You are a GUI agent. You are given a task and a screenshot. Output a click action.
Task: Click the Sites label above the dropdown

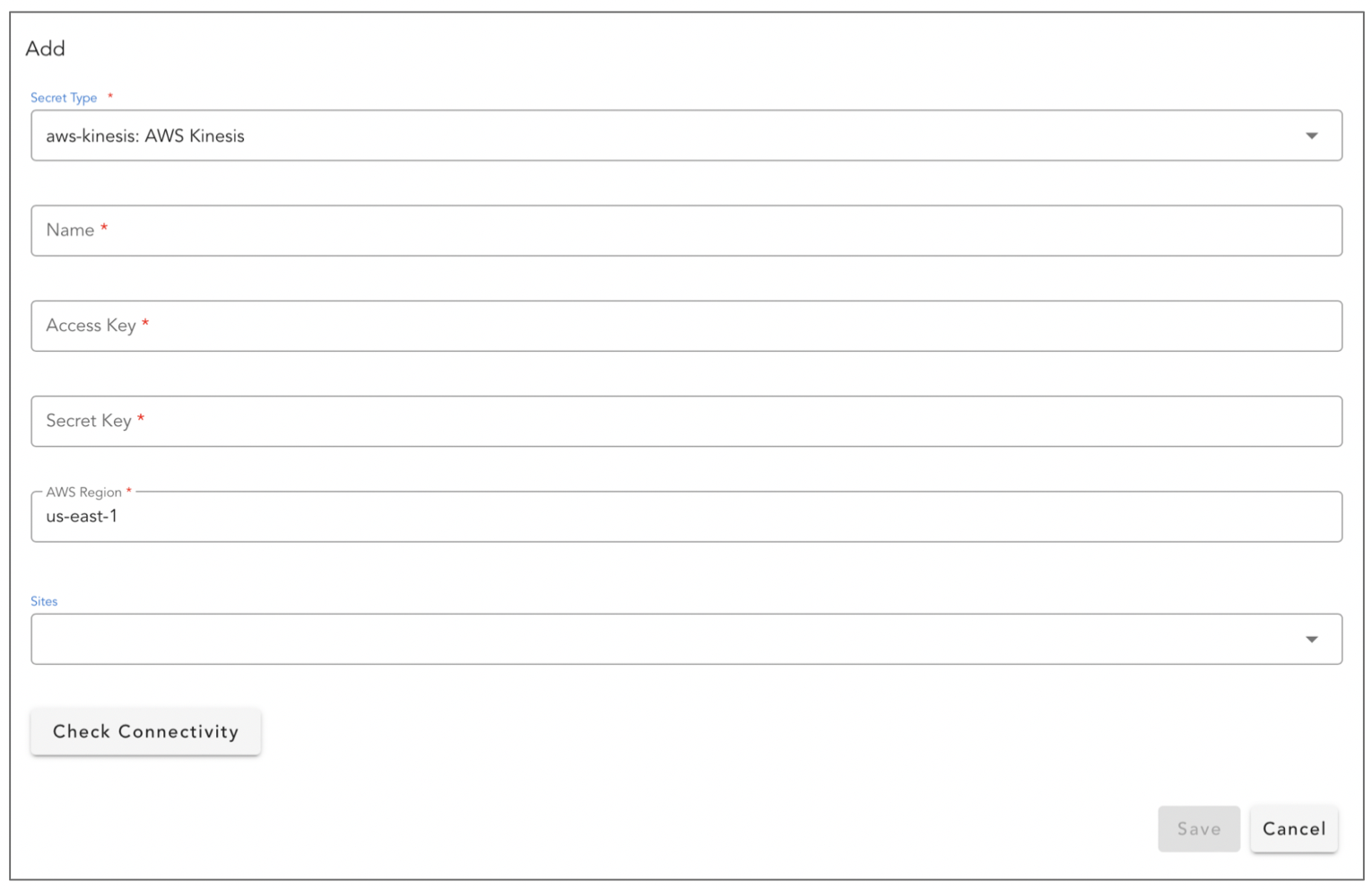tap(44, 601)
